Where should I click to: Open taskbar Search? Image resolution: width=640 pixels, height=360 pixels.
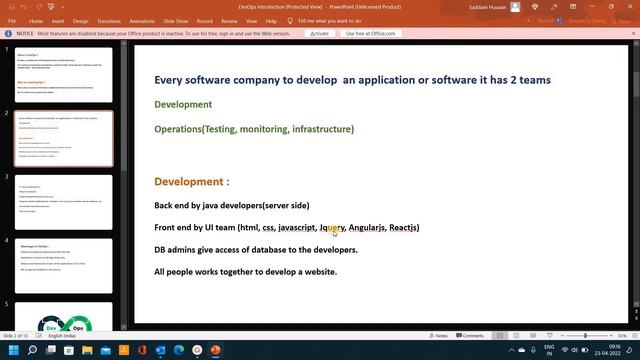coord(32,350)
